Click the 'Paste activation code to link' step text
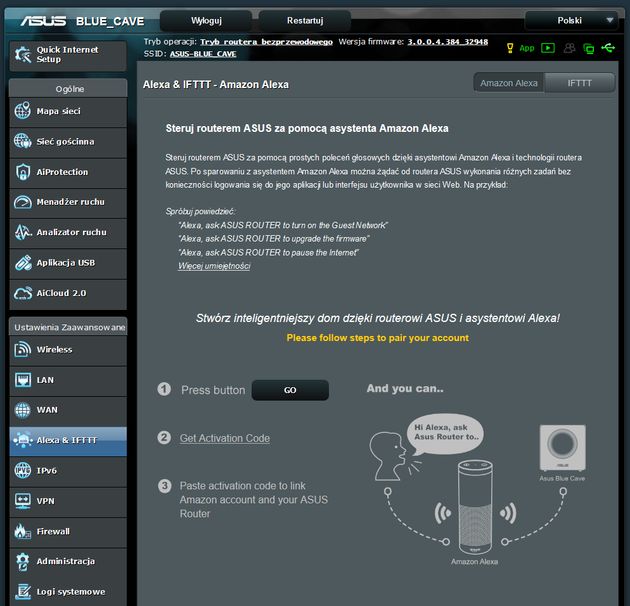This screenshot has width=630, height=606. click(254, 500)
